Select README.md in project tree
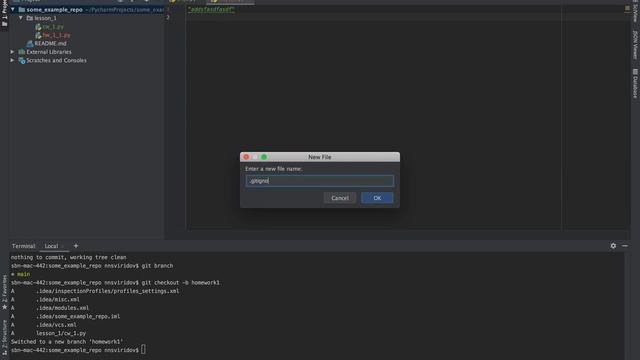Viewport: 640px width, 360px height. point(50,43)
